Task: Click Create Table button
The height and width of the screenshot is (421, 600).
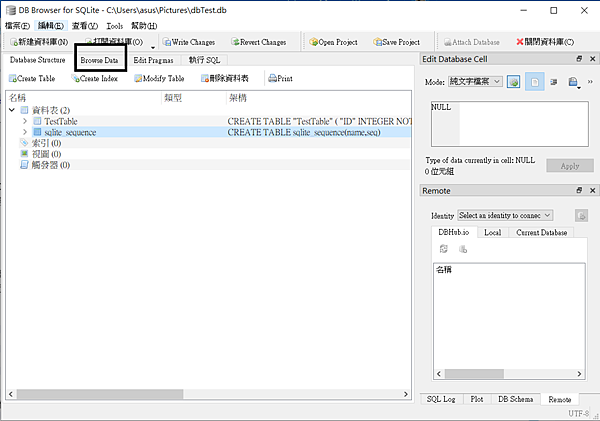Action: coord(32,78)
